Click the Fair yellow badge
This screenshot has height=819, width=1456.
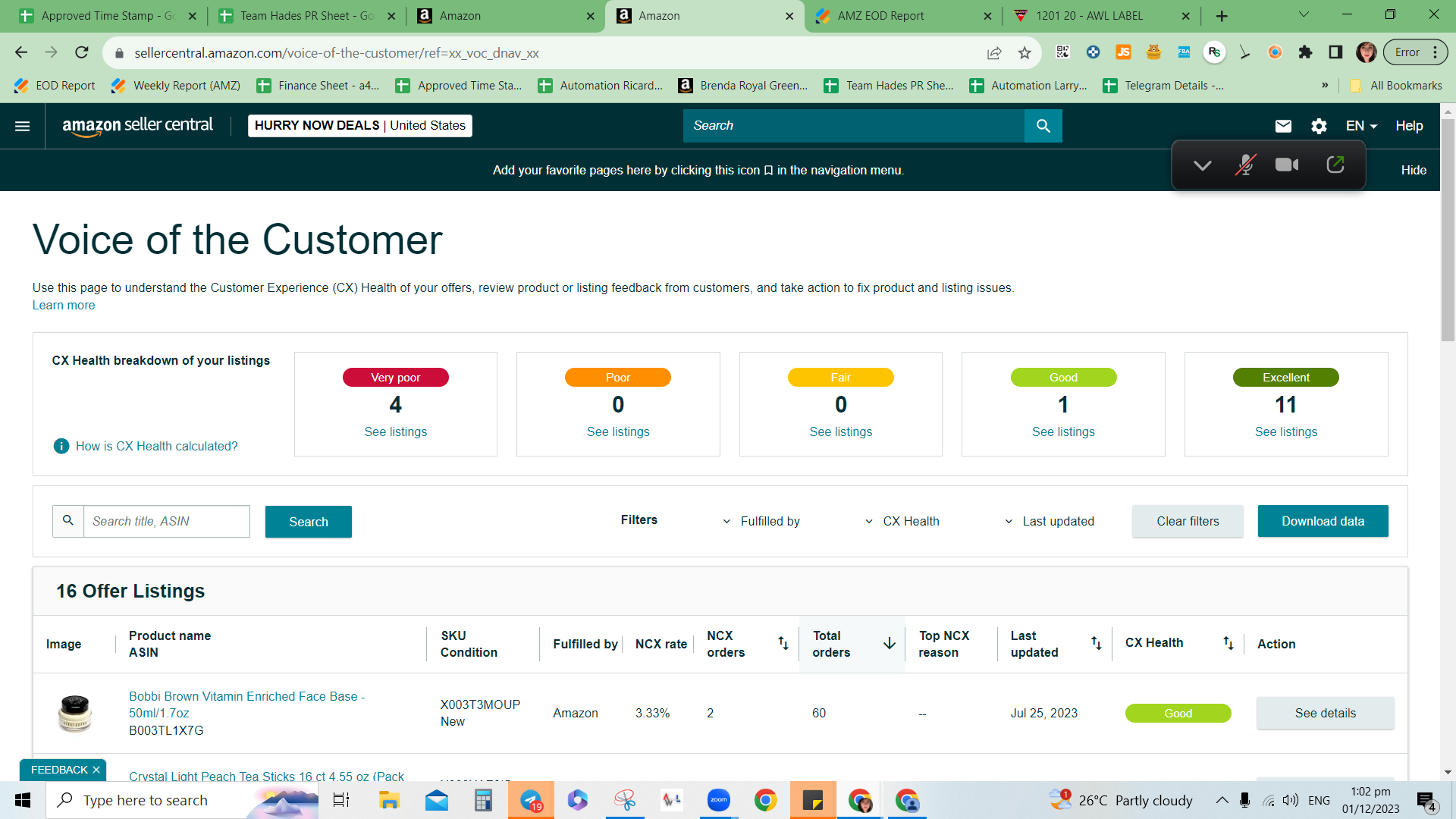coord(840,377)
